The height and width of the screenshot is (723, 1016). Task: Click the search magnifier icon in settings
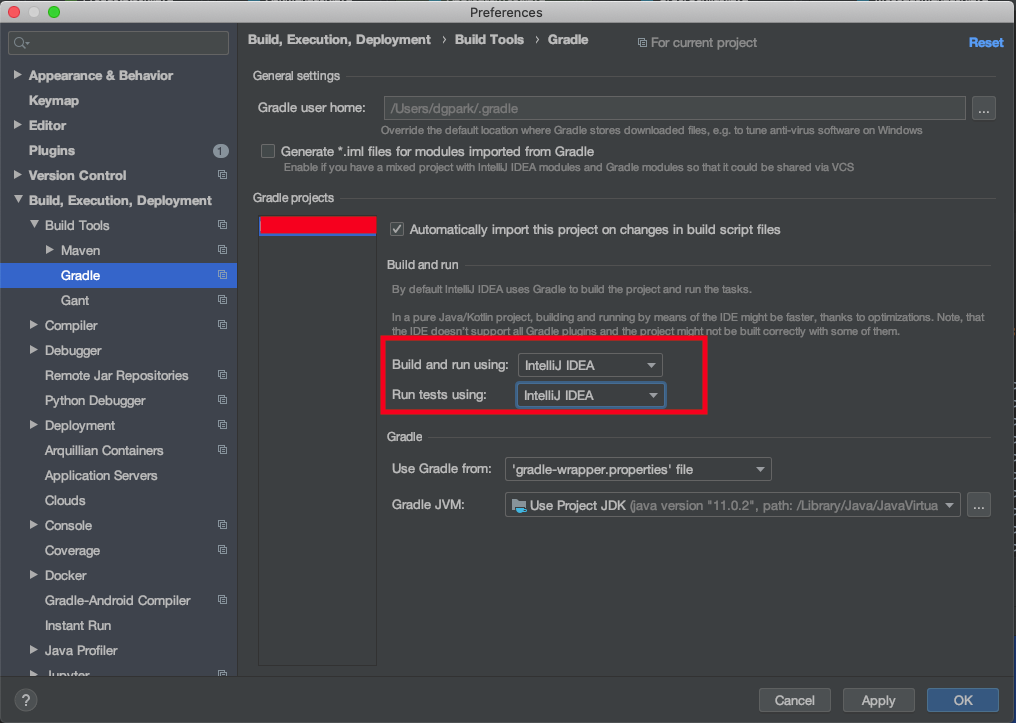coord(21,43)
